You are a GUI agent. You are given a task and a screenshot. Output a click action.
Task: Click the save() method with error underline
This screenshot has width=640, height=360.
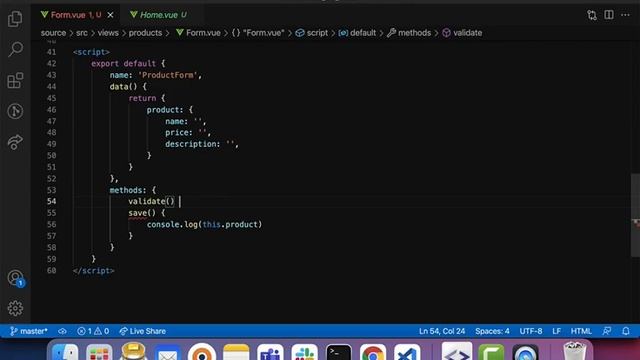[x=142, y=213]
